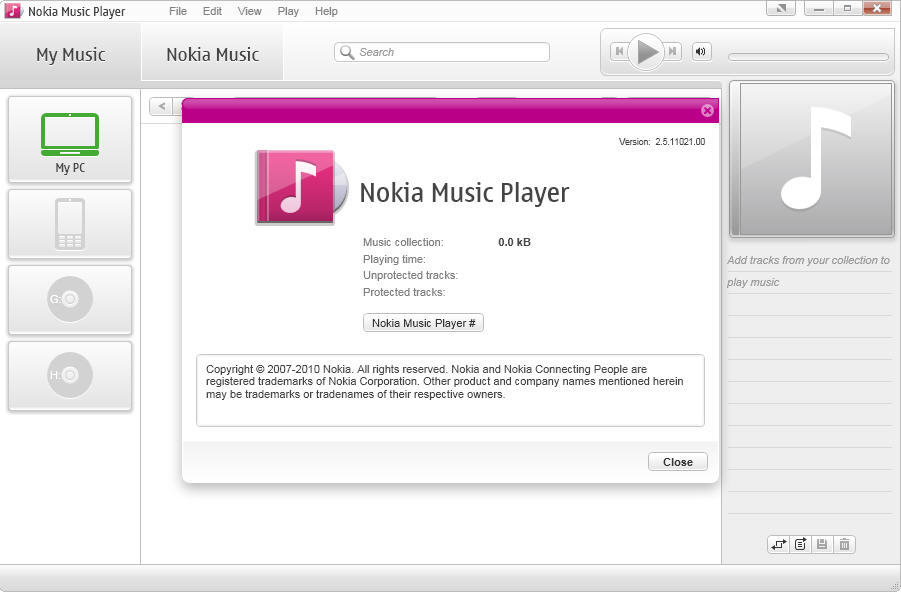Dismiss the About dialog with the X icon

[x=707, y=110]
